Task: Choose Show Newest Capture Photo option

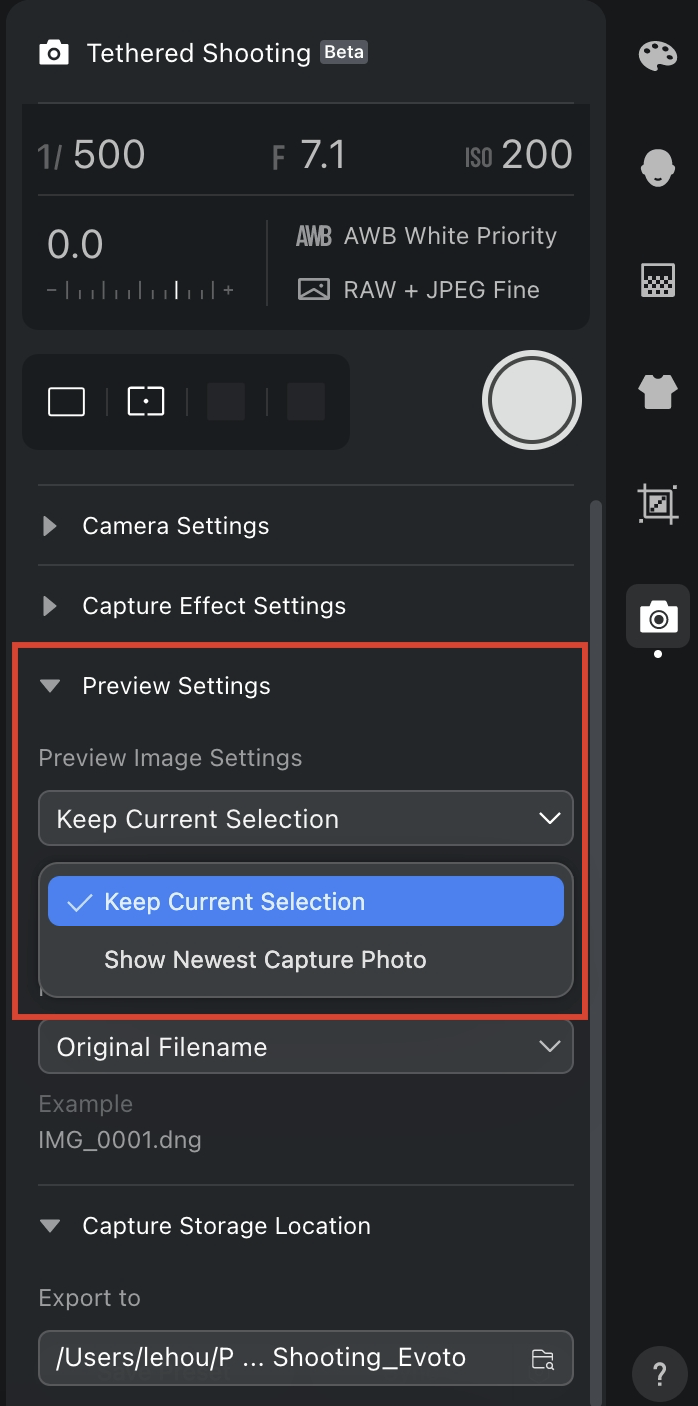Action: [x=306, y=960]
